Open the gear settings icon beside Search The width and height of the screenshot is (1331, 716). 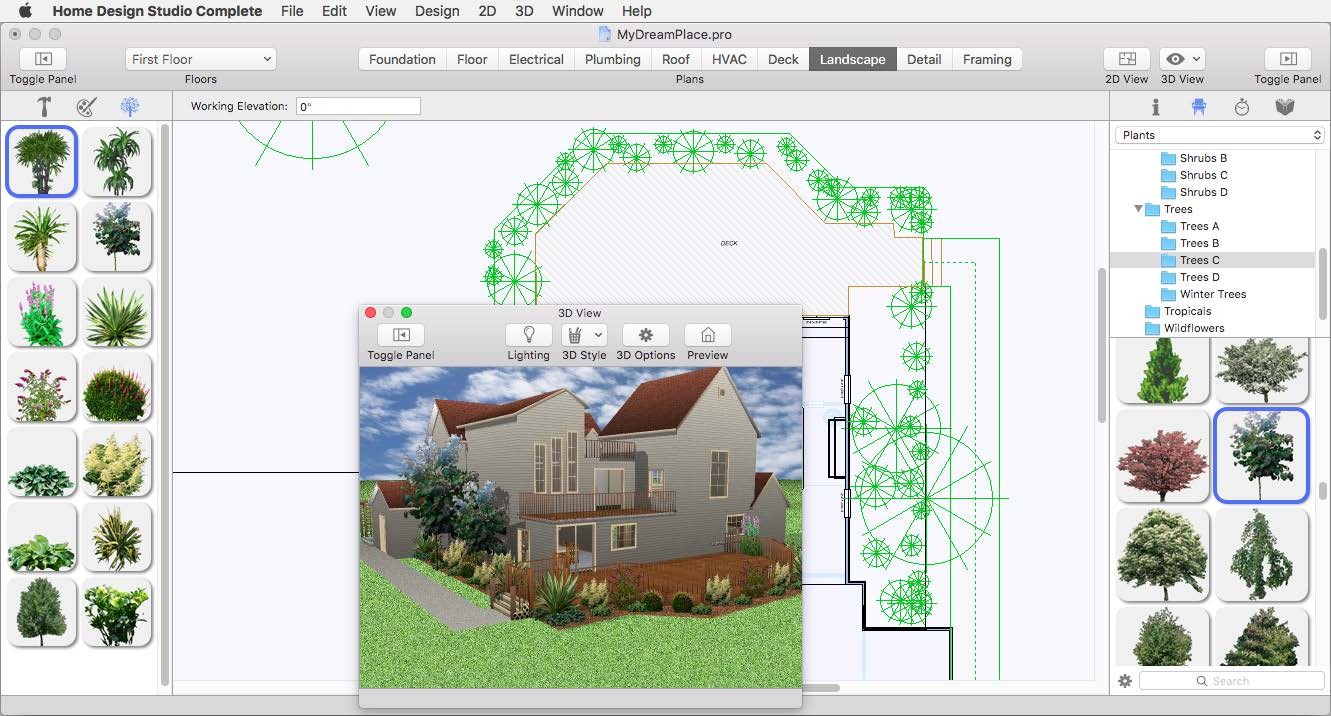(1125, 681)
